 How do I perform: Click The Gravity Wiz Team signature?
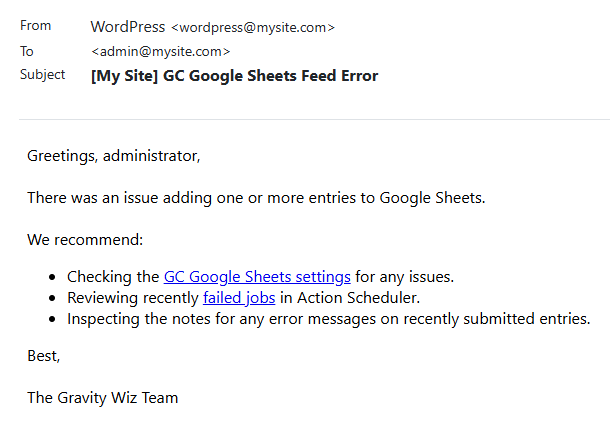click(103, 398)
